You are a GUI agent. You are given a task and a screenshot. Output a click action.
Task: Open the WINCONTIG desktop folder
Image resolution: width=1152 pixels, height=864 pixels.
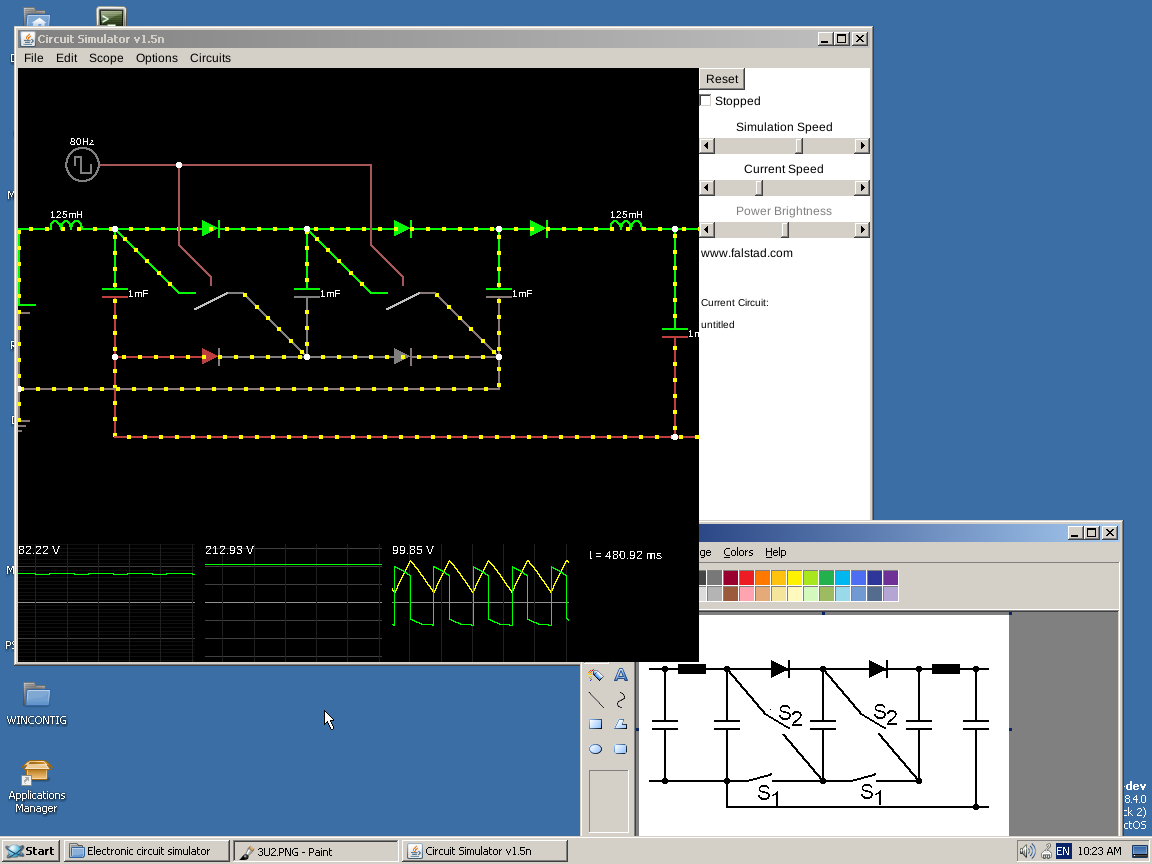(37, 703)
